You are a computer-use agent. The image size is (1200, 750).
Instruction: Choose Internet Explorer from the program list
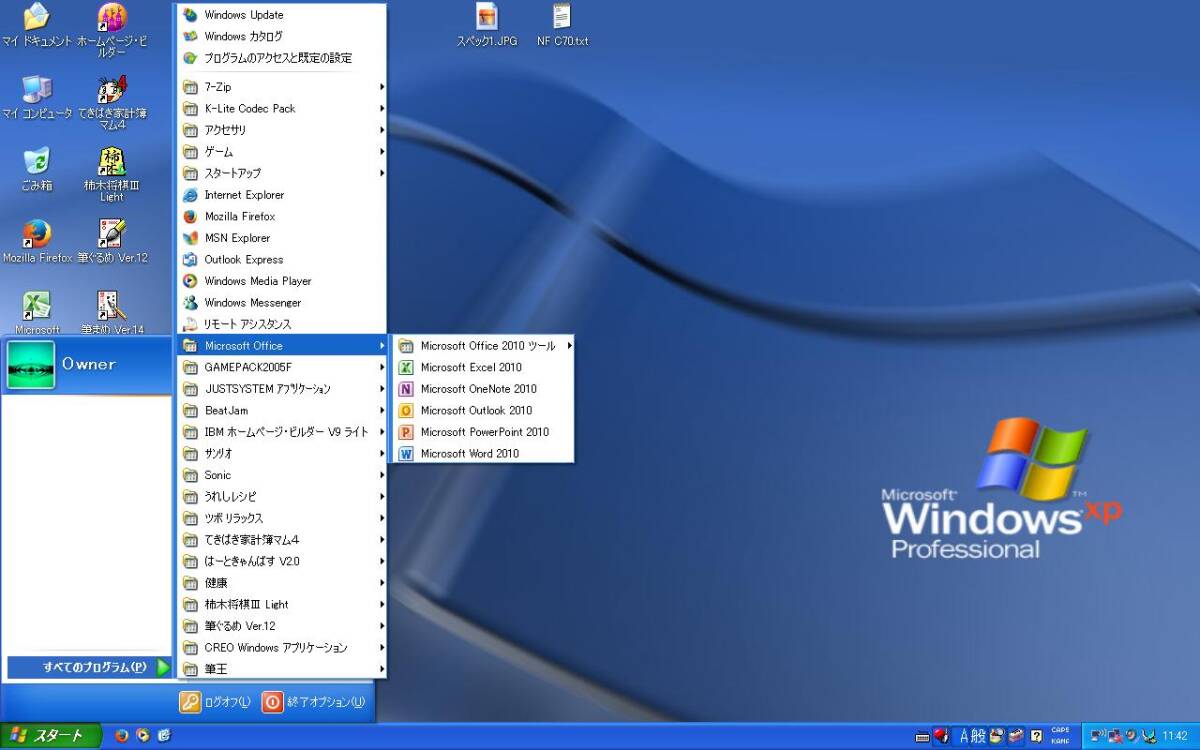[244, 195]
